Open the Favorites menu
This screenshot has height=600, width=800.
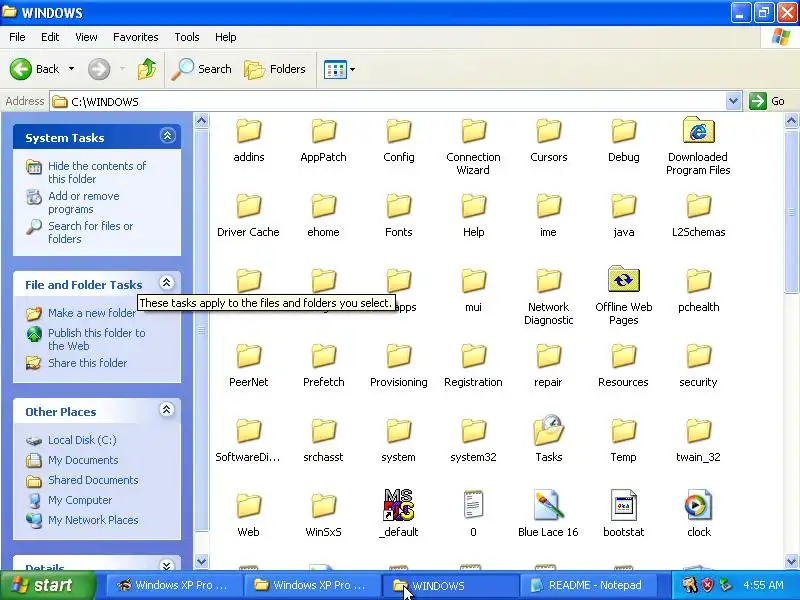pos(136,37)
